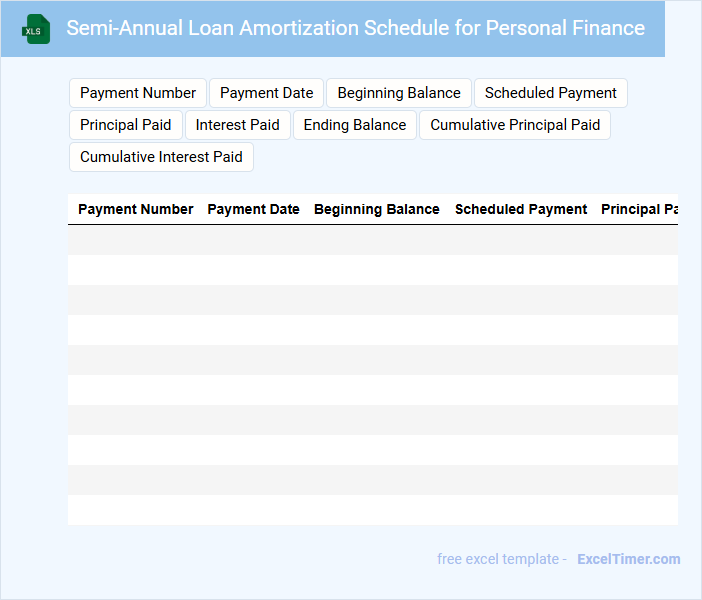The image size is (702, 600).
Task: Click the Principal Paid tag
Action: click(126, 125)
